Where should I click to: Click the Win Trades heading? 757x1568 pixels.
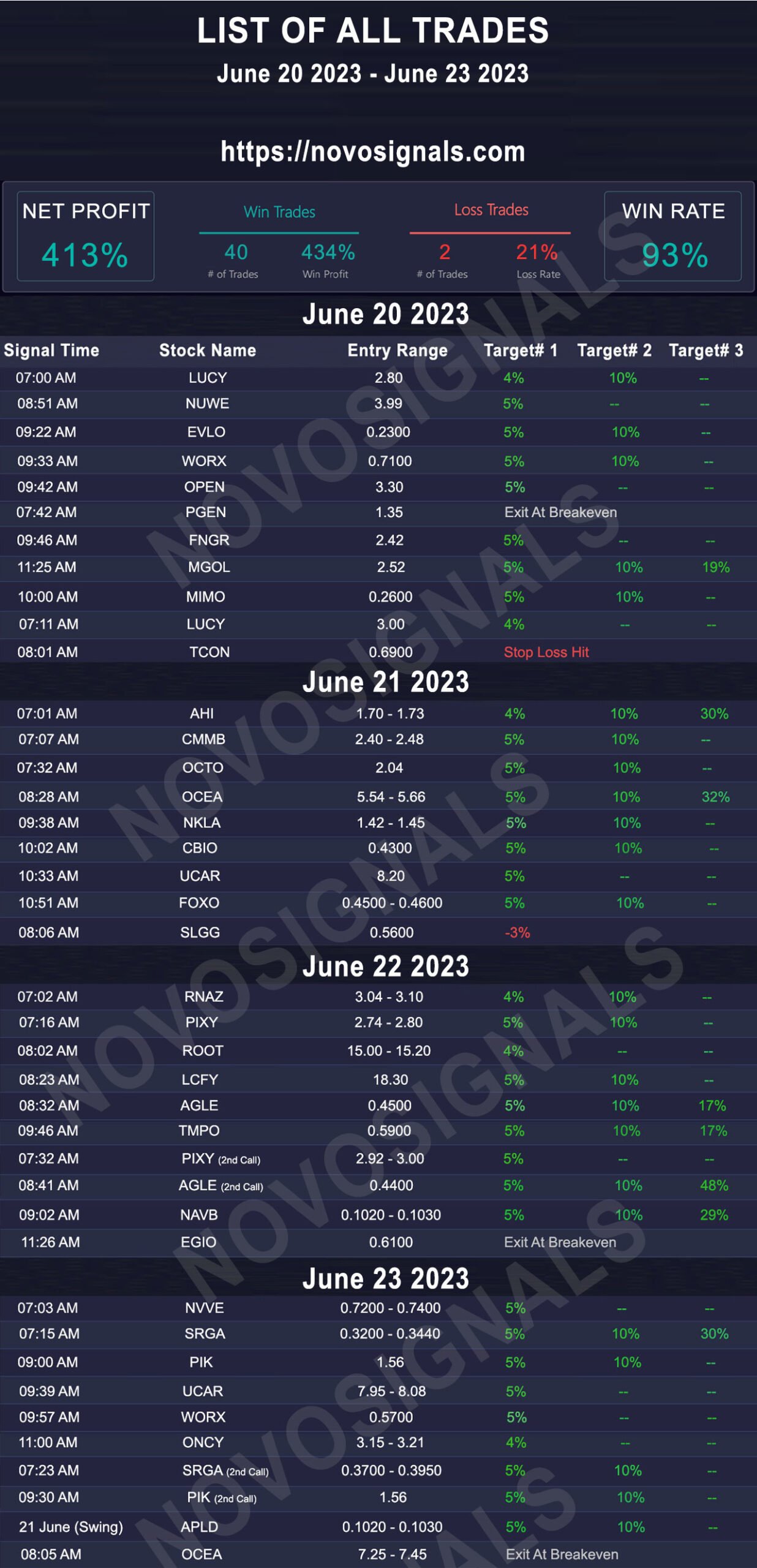279,212
